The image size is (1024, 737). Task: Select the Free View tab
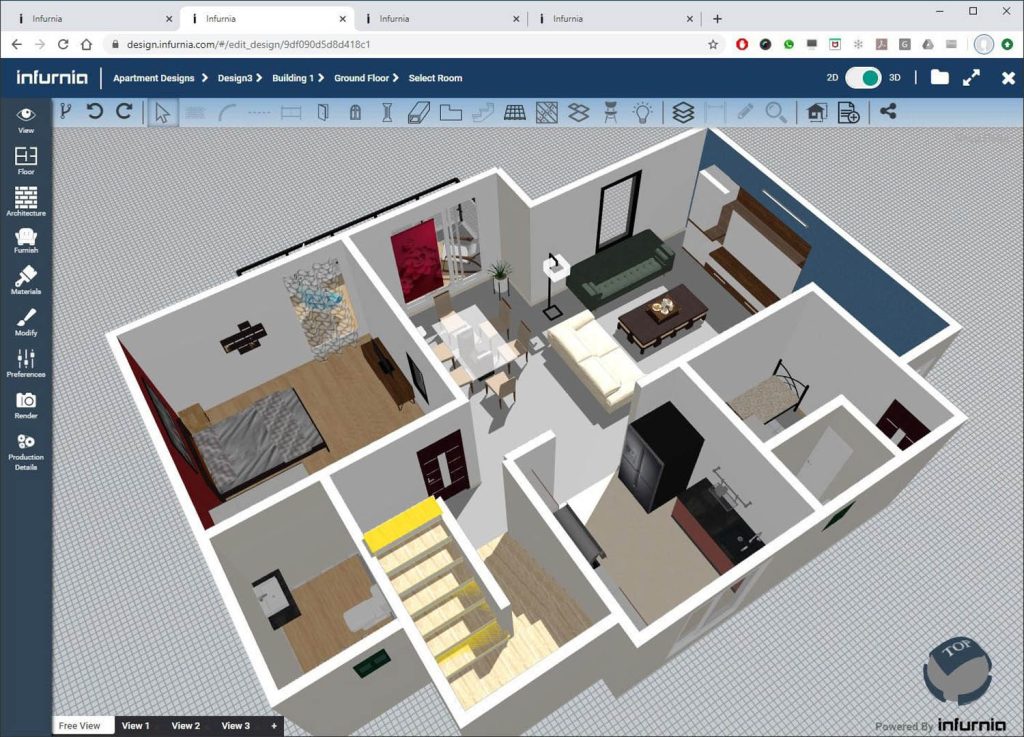point(80,725)
